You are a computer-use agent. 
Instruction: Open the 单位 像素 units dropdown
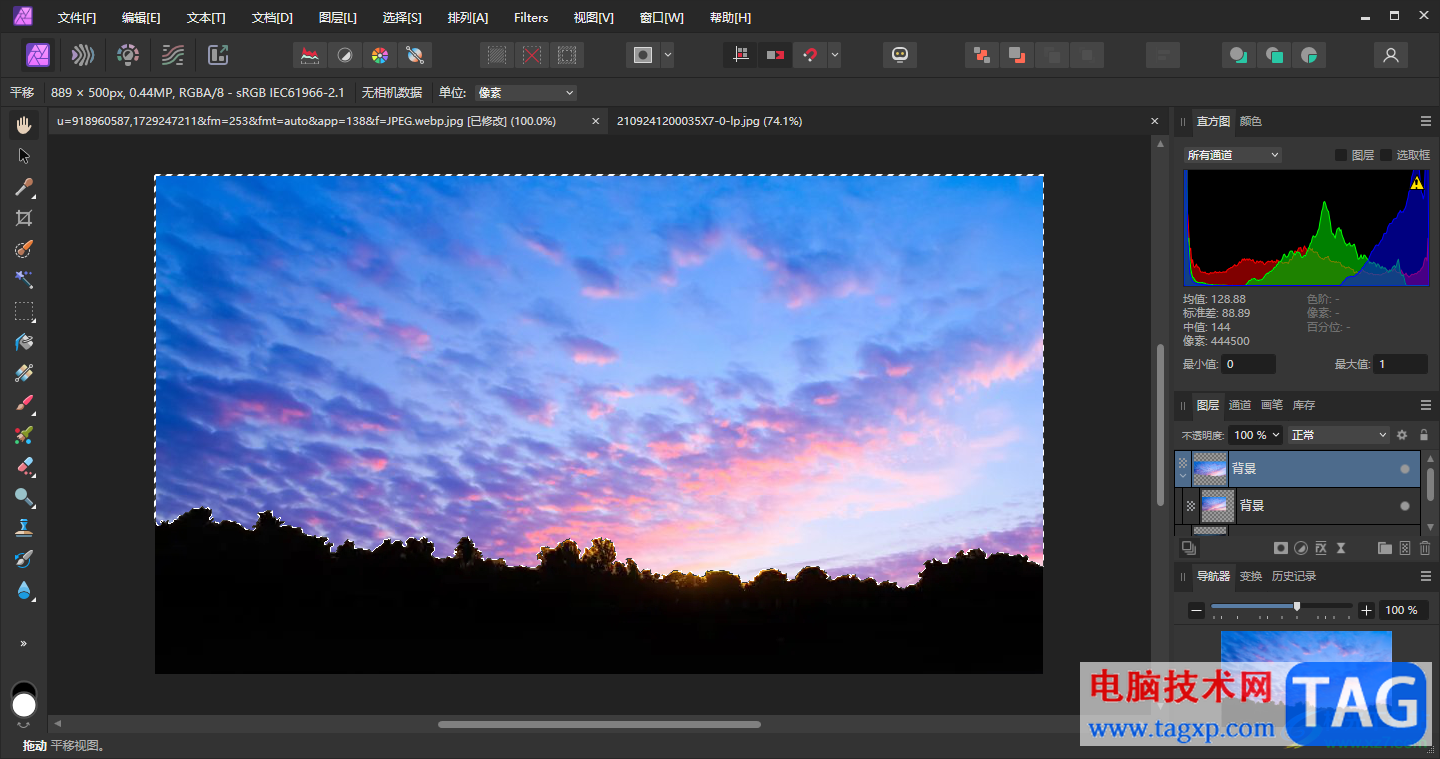[x=526, y=93]
